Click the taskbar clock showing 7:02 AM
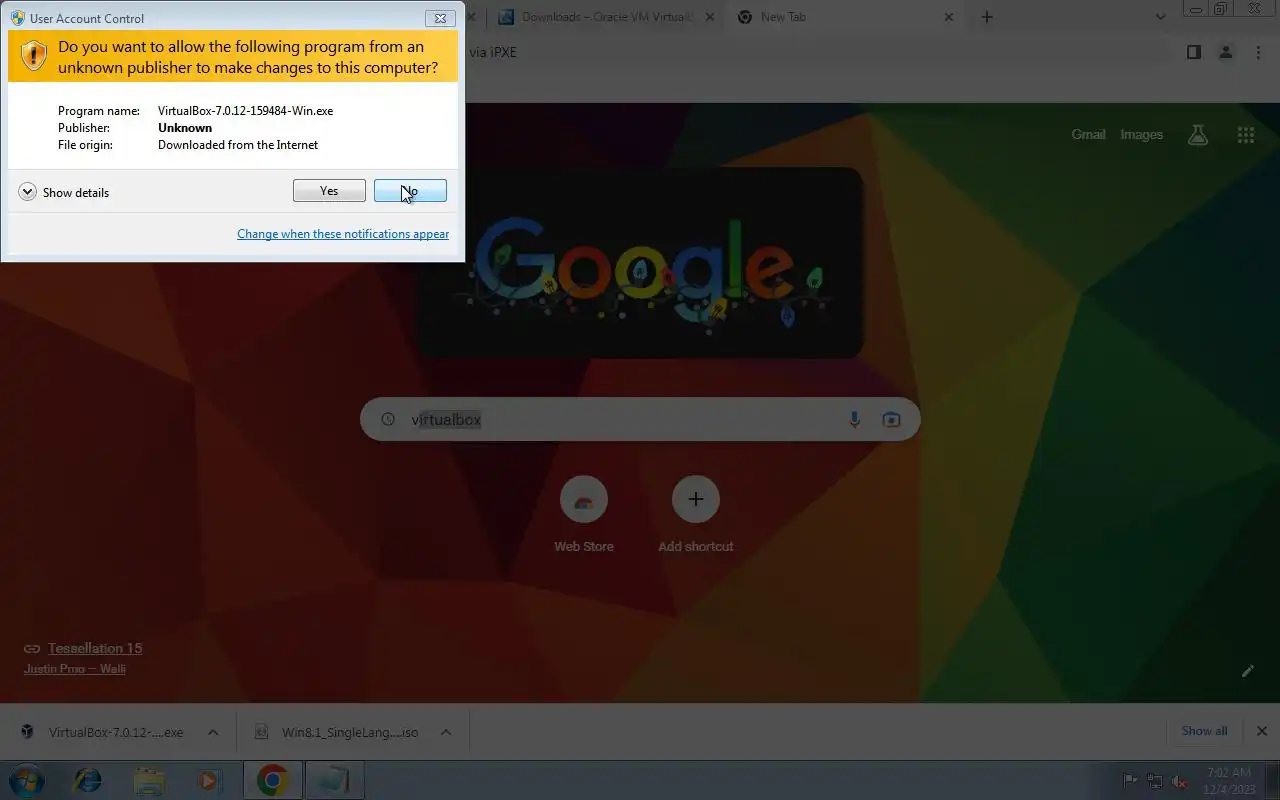This screenshot has width=1280, height=800. tap(1229, 780)
